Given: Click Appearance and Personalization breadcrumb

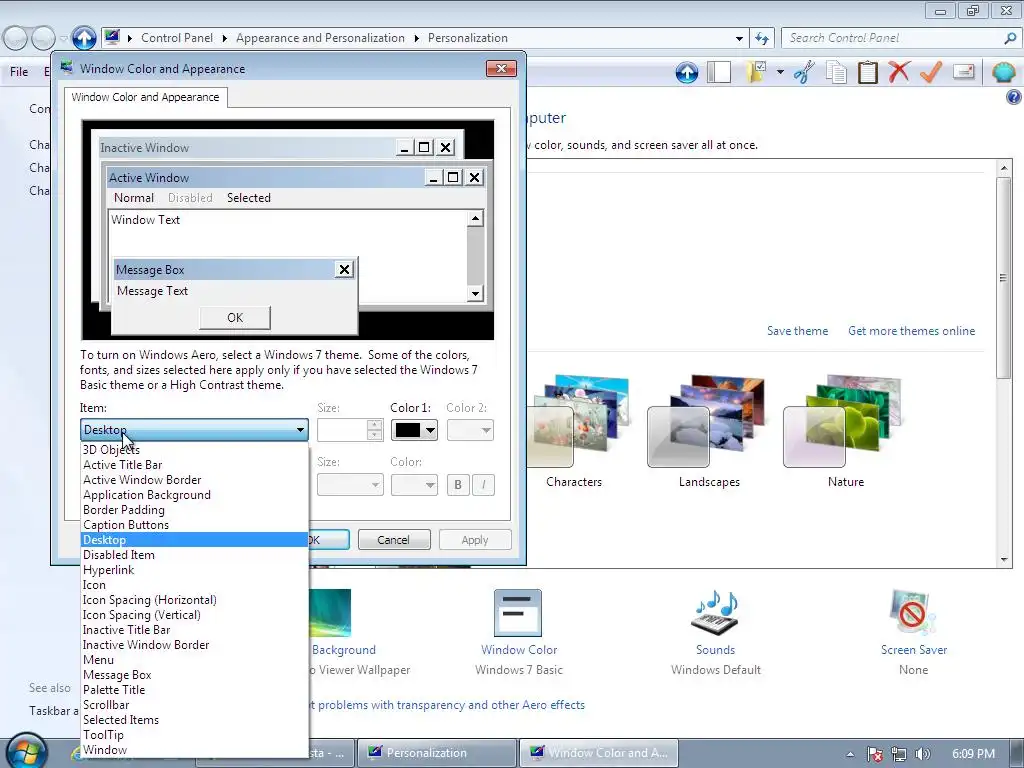Looking at the screenshot, I should pyautogui.click(x=320, y=38).
